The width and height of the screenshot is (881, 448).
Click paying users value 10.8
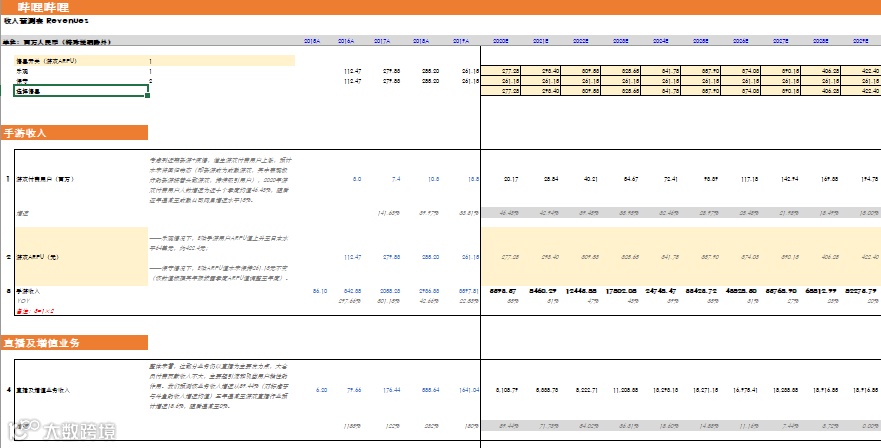tap(433, 179)
